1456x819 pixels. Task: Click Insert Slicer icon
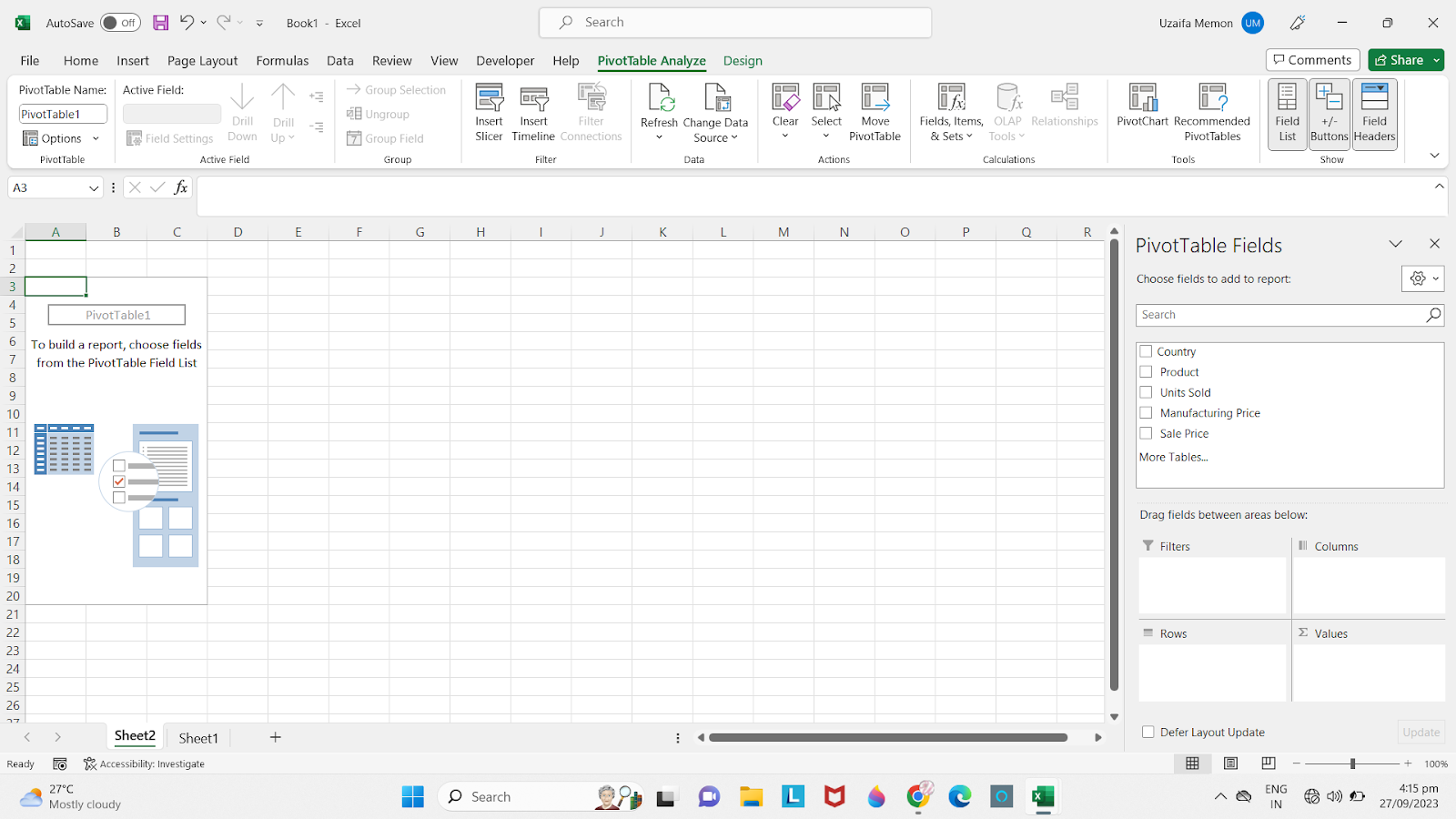[x=489, y=99]
